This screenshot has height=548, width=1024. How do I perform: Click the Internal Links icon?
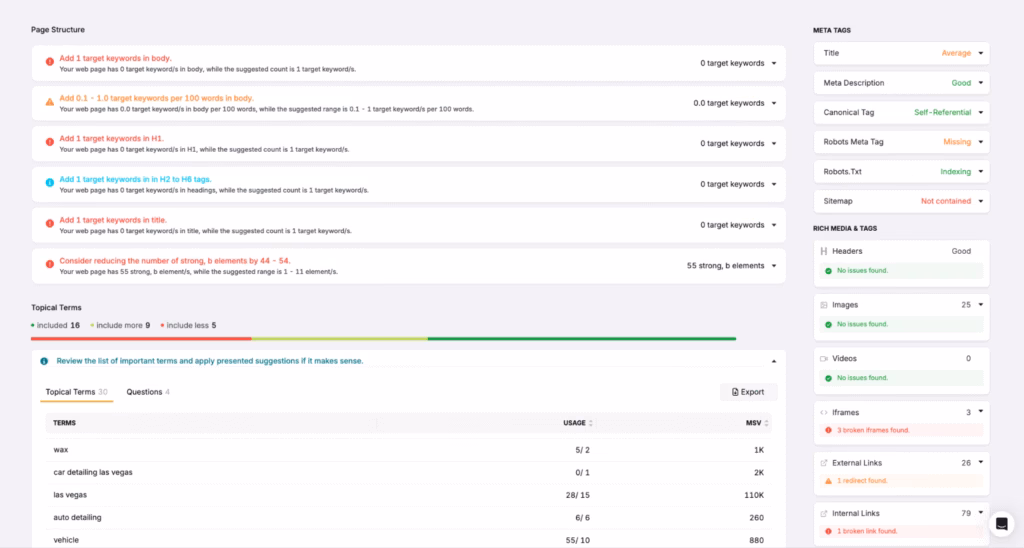coord(824,514)
